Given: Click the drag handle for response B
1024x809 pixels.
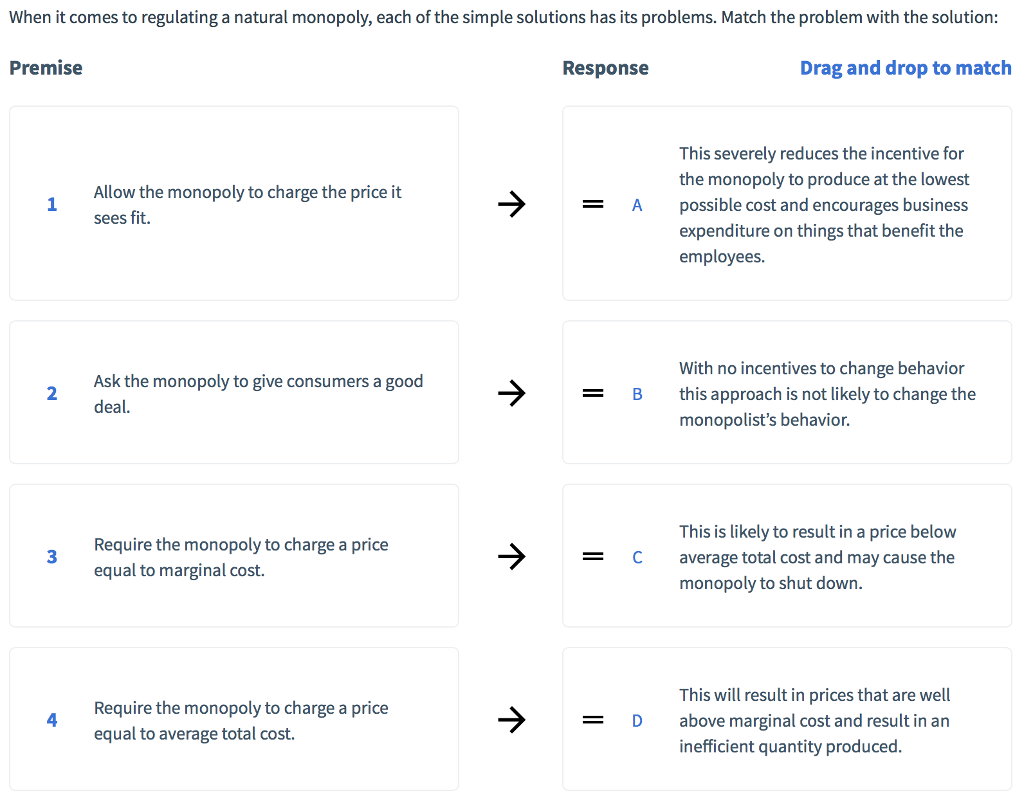Looking at the screenshot, I should 593,393.
